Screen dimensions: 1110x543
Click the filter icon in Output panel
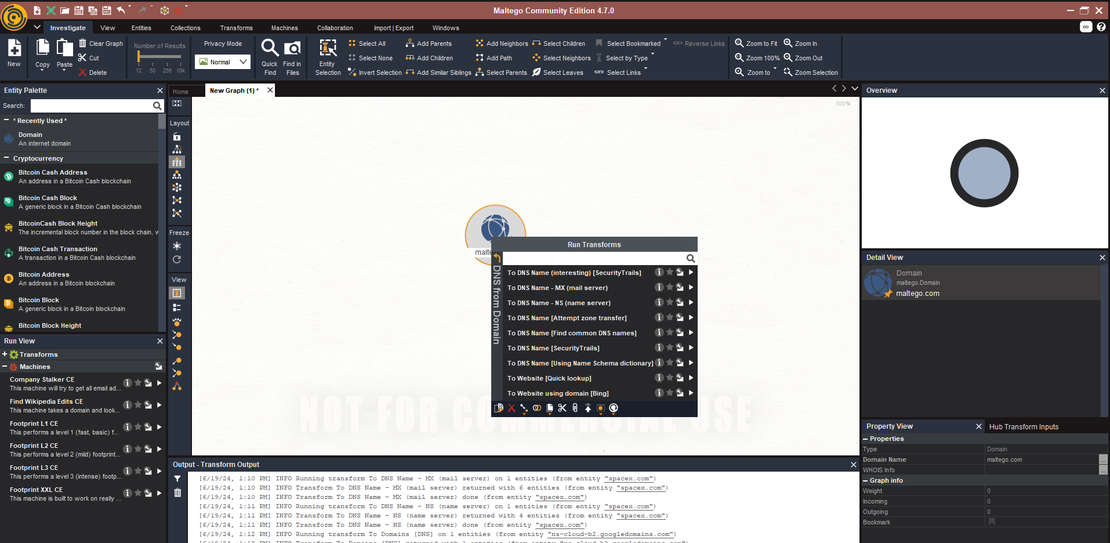point(178,479)
